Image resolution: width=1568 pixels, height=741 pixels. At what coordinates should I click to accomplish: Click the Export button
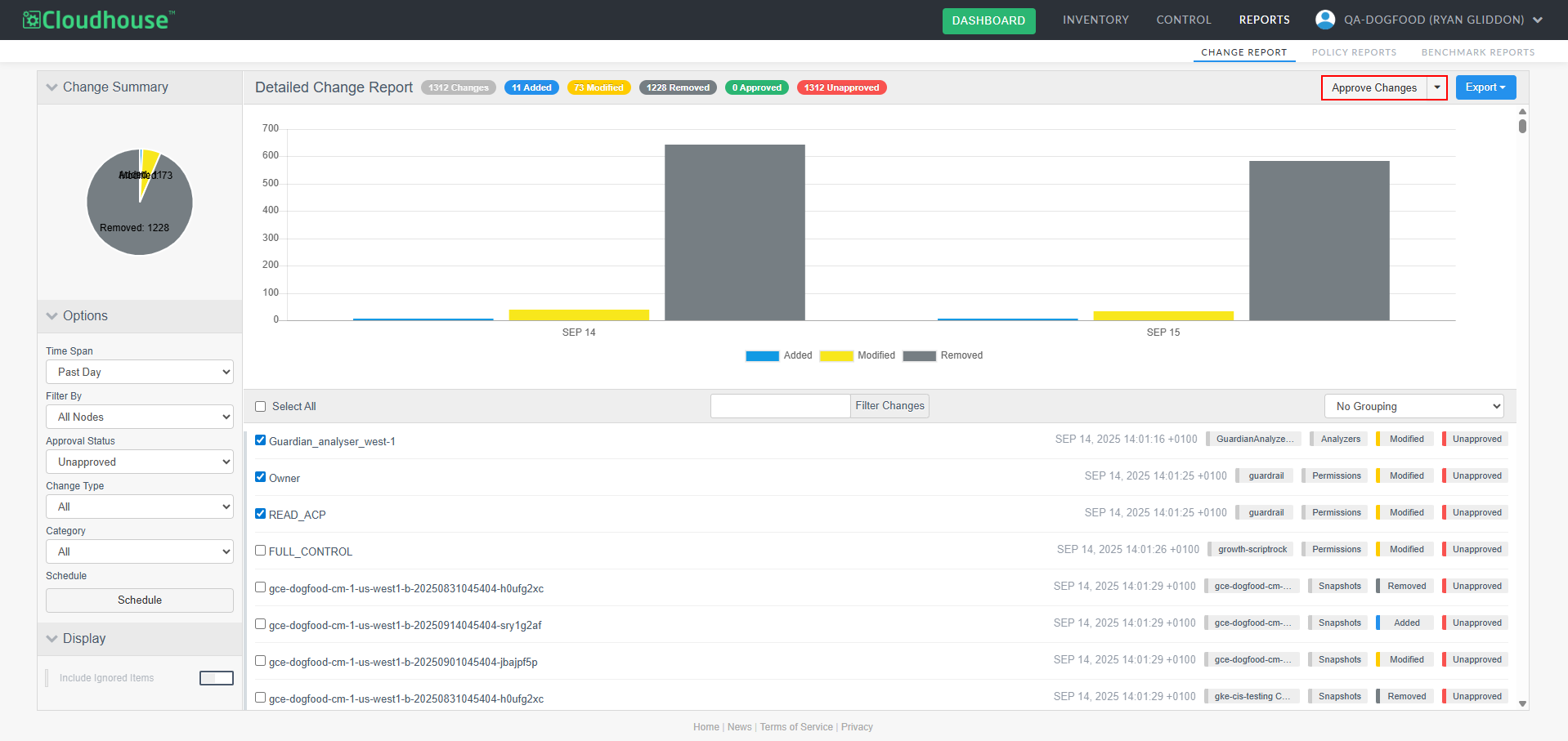pos(1485,87)
